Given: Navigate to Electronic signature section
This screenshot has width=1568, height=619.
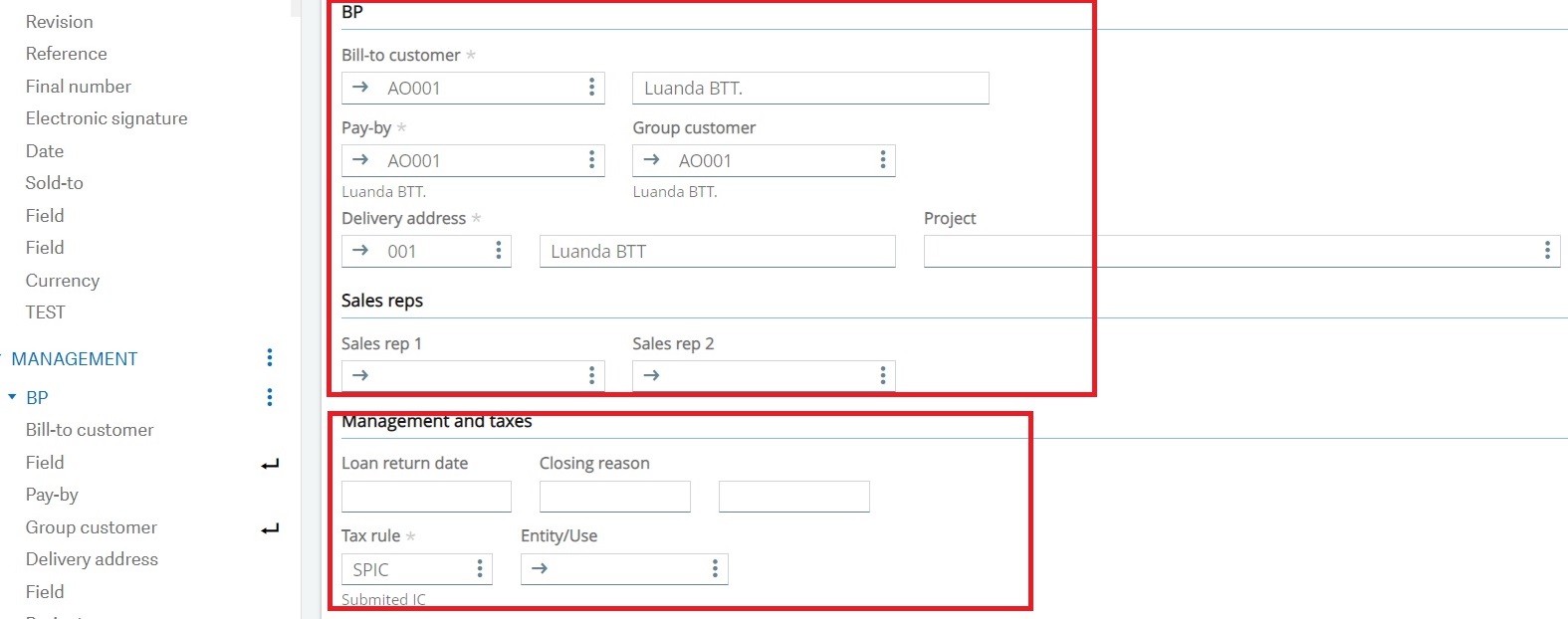Looking at the screenshot, I should [106, 117].
